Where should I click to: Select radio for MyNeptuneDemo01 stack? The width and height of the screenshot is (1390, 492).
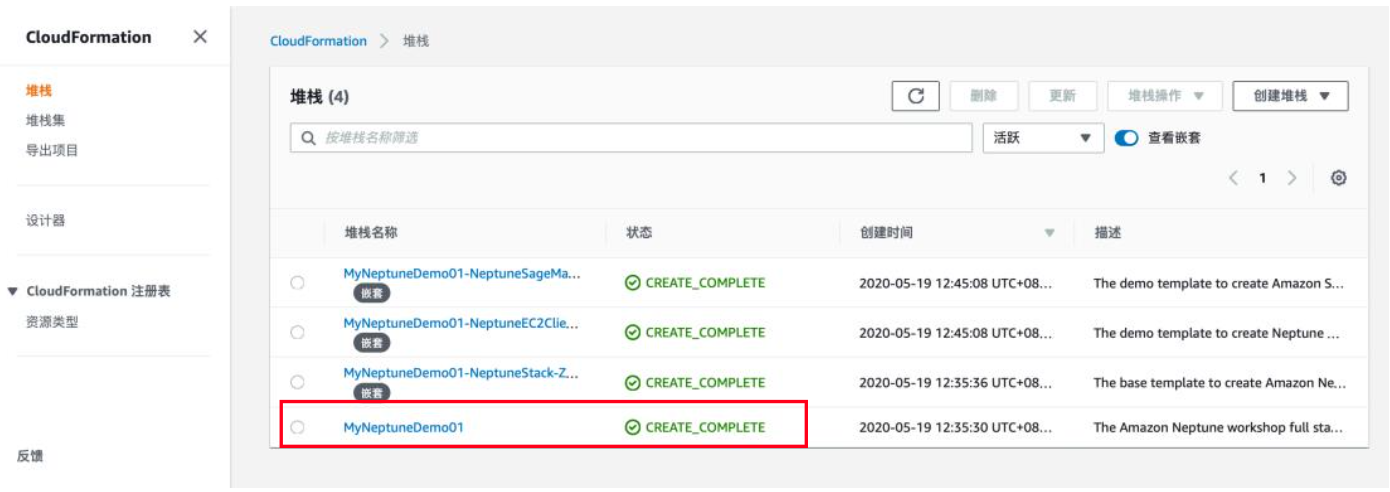tap(297, 427)
